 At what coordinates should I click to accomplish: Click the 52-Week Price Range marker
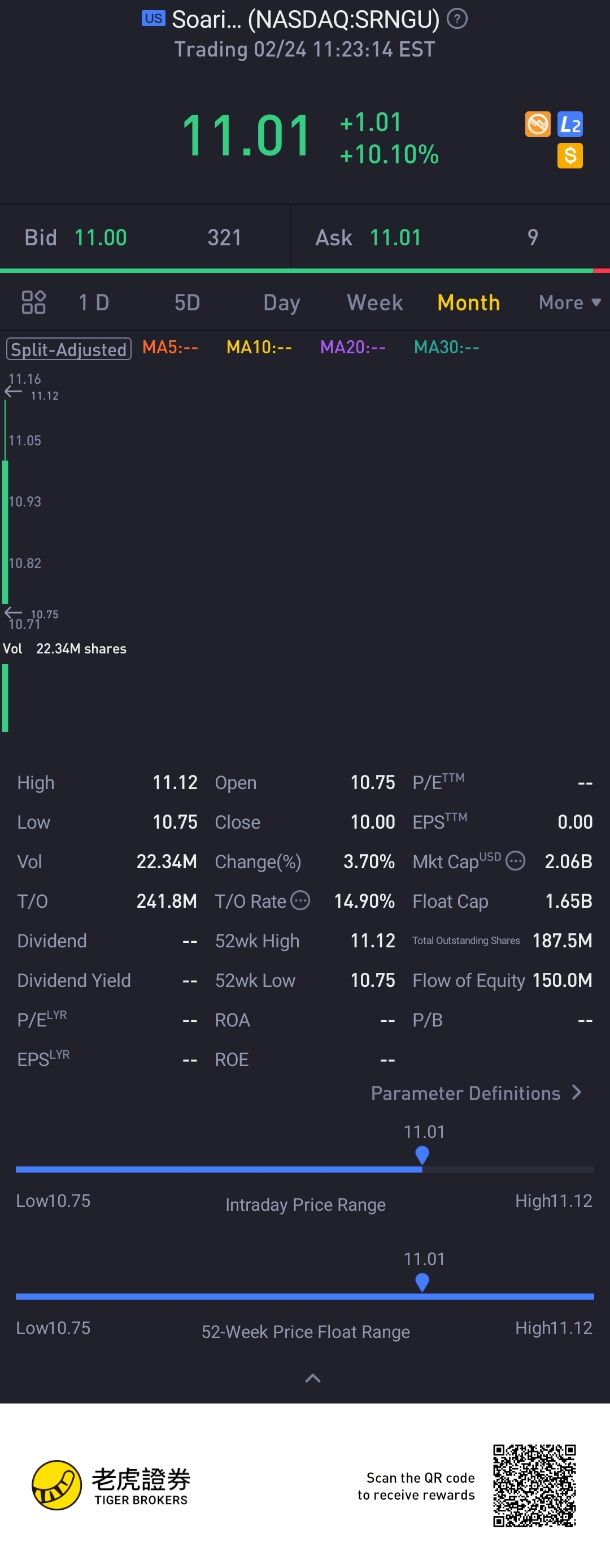point(422,1282)
